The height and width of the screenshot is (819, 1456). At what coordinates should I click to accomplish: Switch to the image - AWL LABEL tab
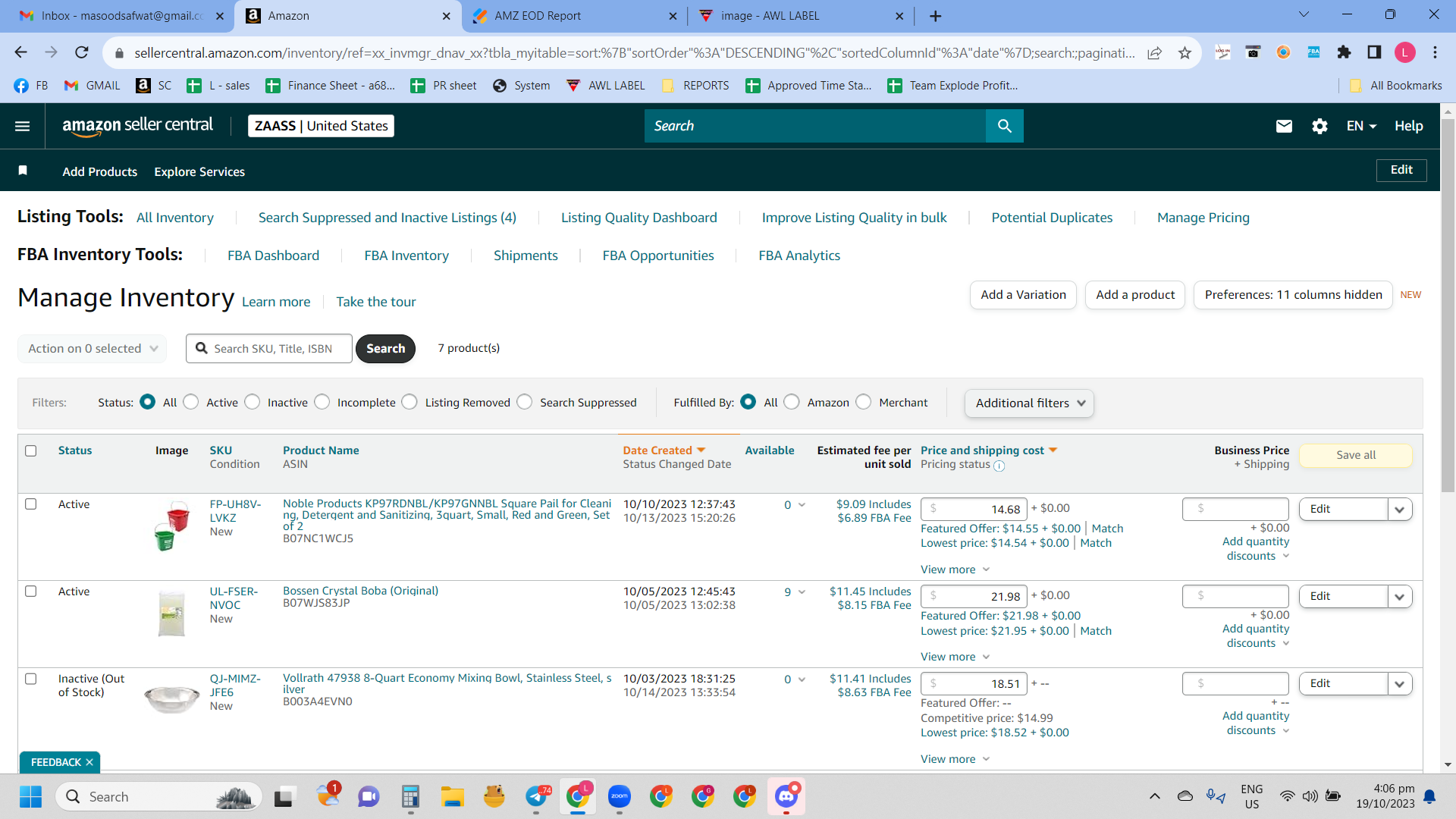coord(801,16)
